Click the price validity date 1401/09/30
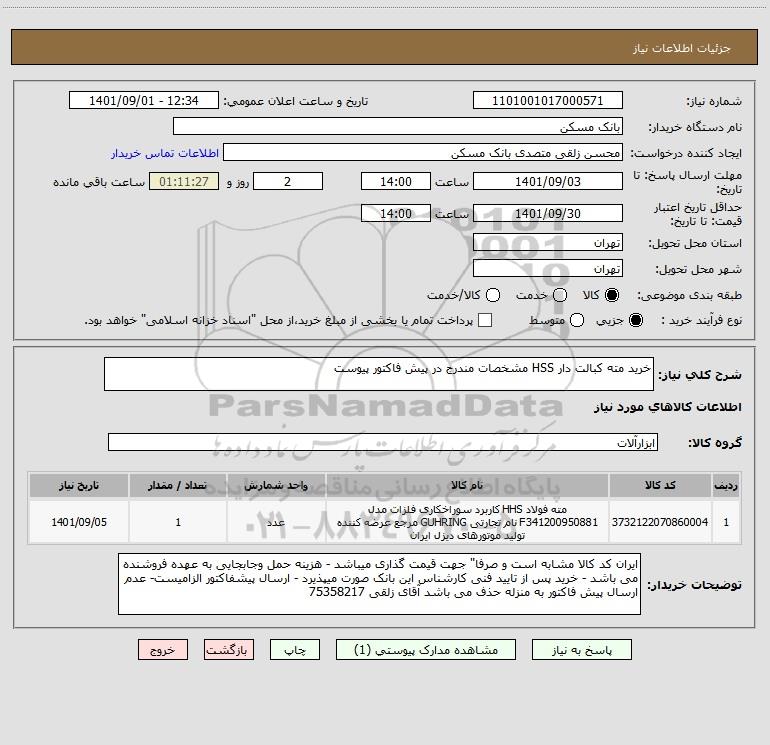The height and width of the screenshot is (745, 770). (548, 213)
